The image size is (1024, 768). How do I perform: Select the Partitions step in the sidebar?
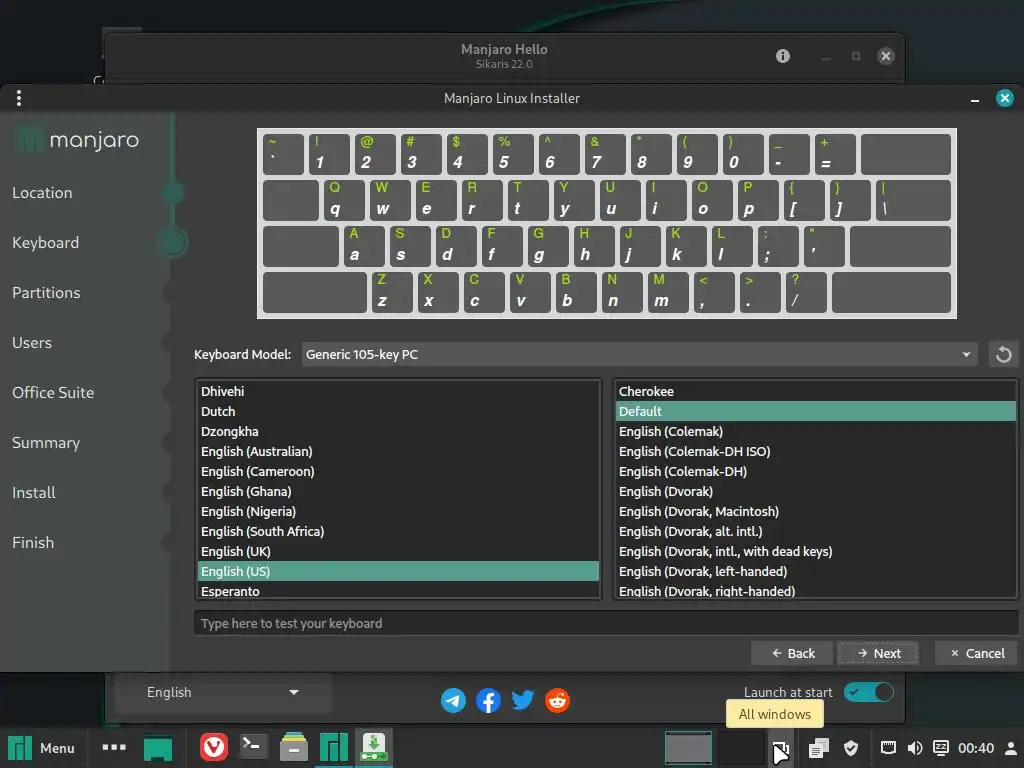(46, 293)
